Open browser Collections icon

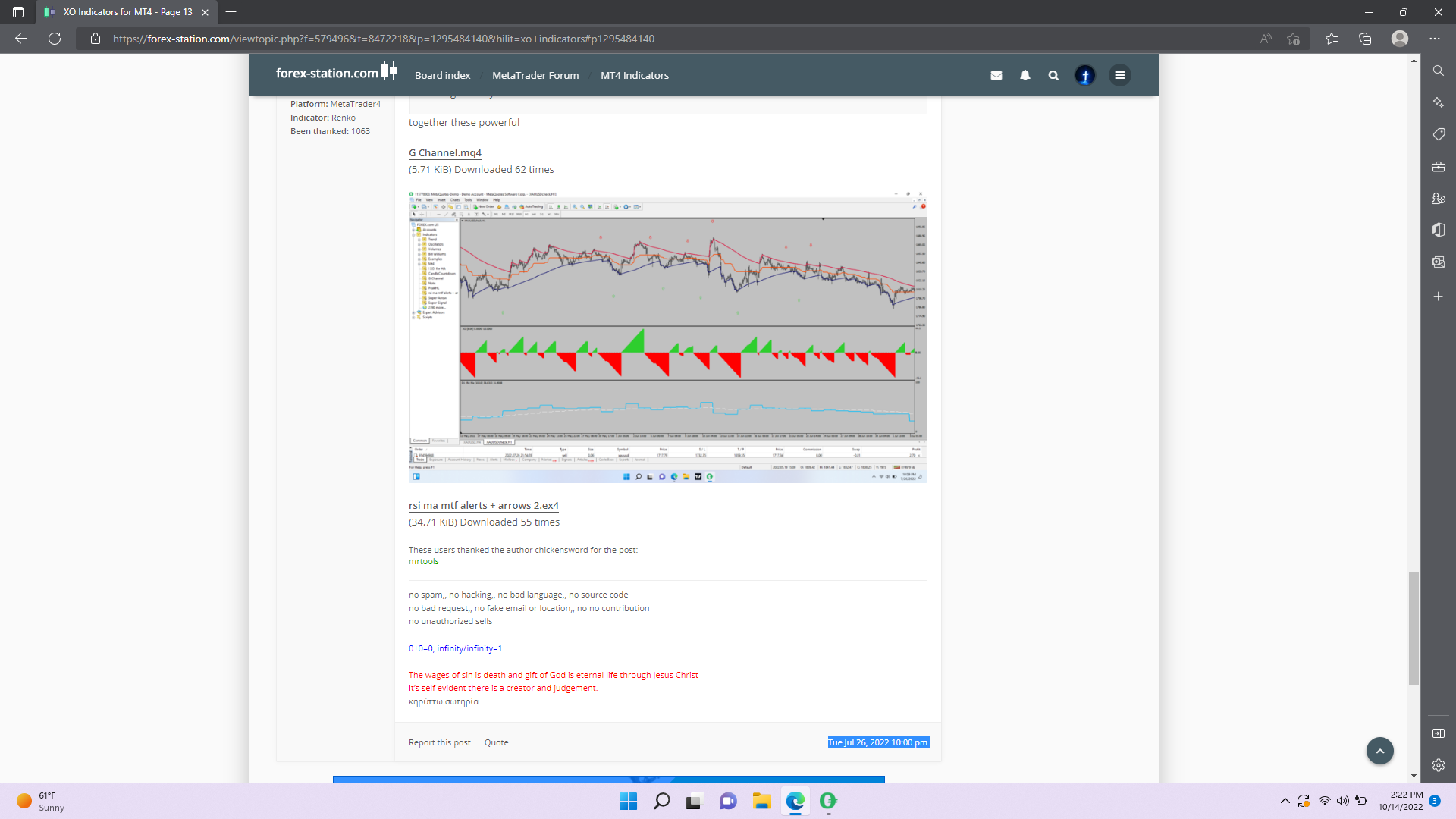point(1365,39)
